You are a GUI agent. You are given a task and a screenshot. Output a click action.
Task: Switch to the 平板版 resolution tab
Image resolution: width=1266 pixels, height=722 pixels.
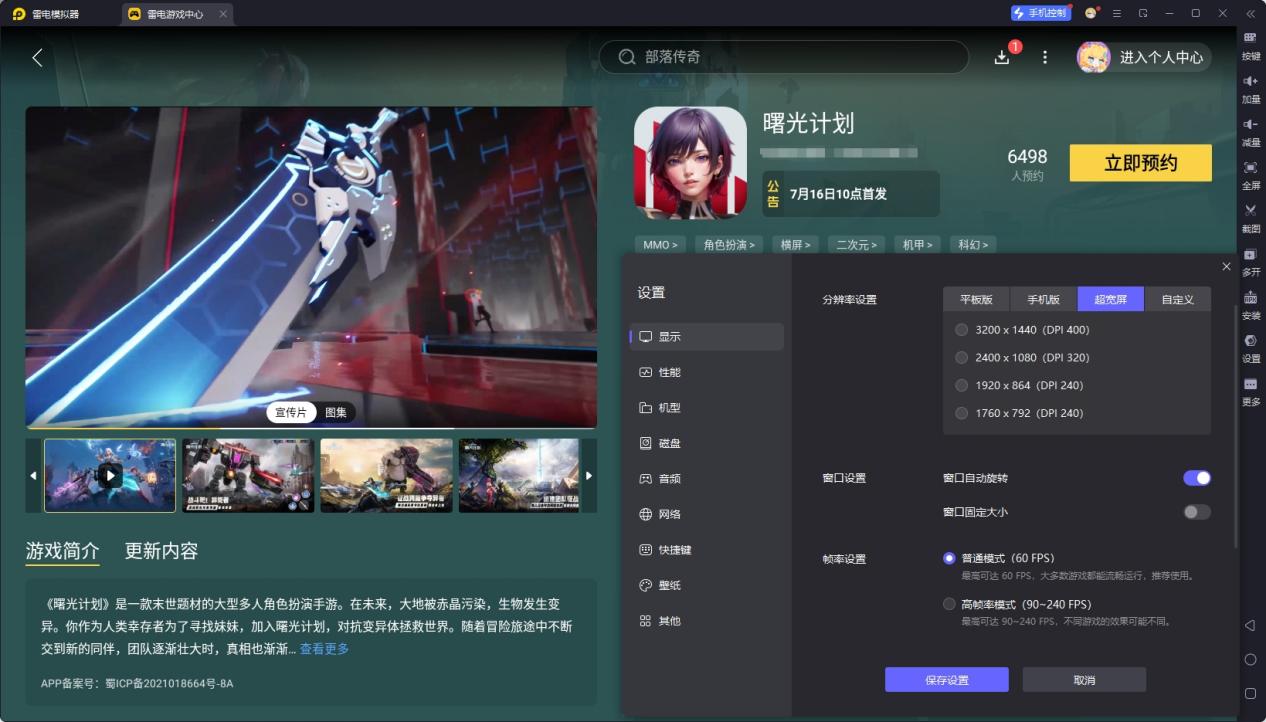[x=976, y=299]
